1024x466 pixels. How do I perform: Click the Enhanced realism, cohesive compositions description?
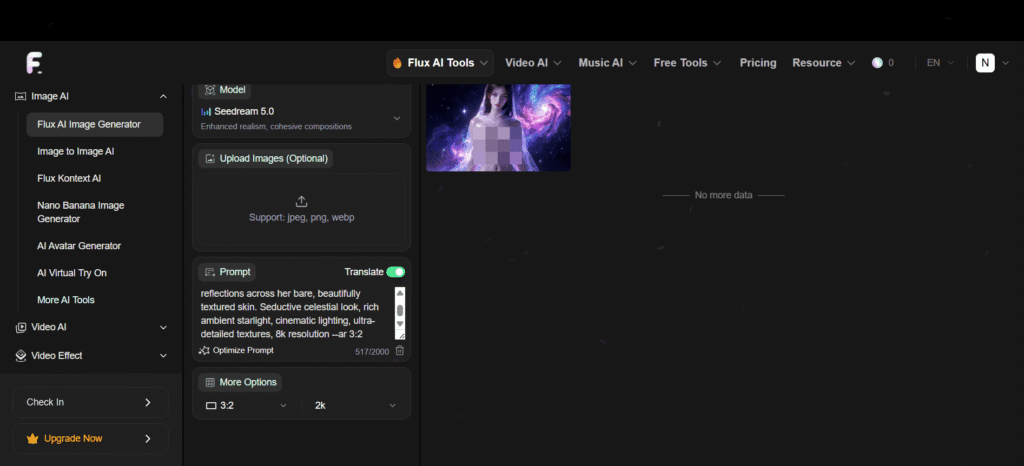point(276,126)
